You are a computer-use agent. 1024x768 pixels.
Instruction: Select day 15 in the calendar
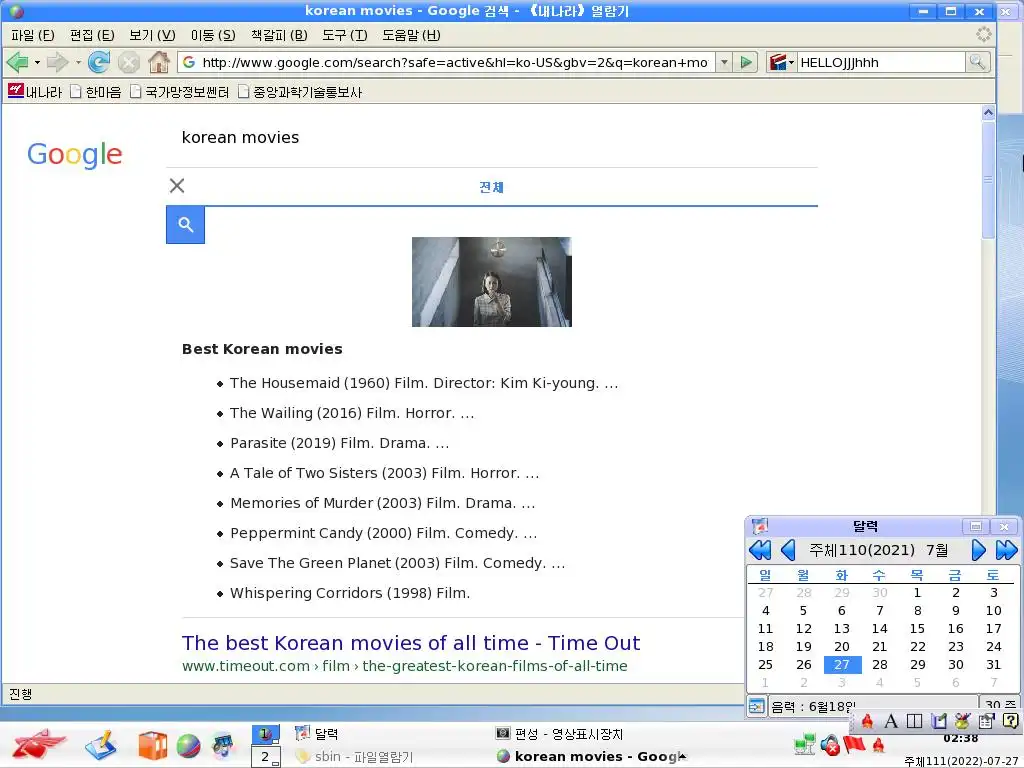click(918, 629)
